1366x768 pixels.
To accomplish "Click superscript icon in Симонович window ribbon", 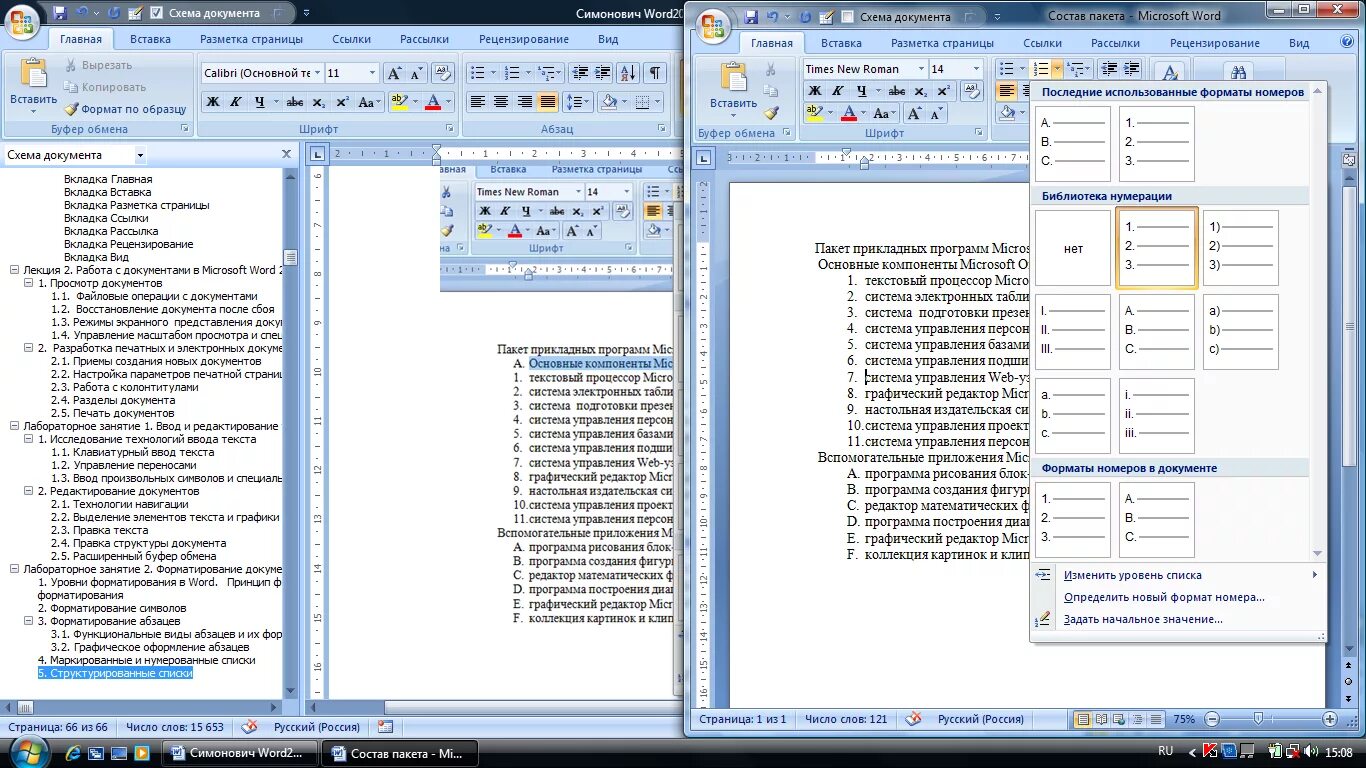I will pos(342,102).
